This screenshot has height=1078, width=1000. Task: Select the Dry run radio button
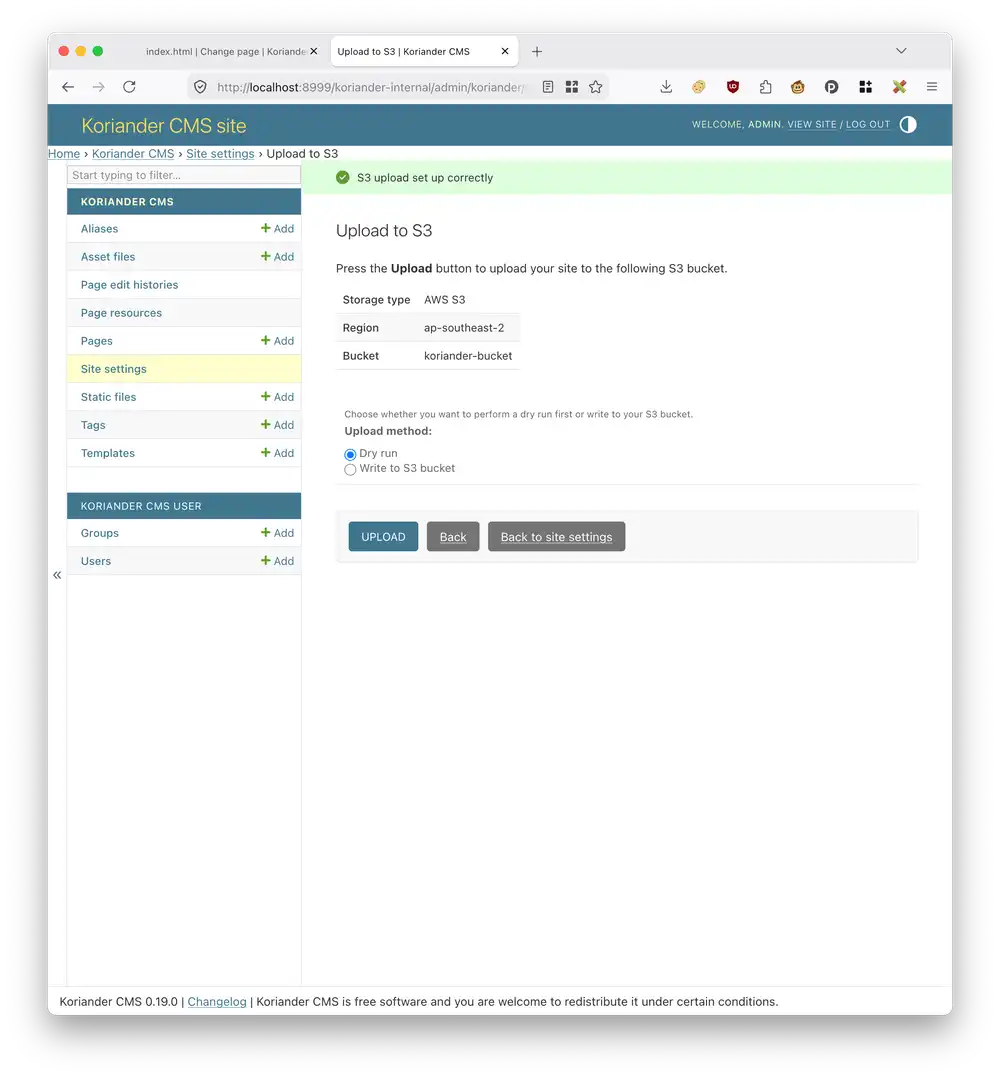(x=350, y=454)
